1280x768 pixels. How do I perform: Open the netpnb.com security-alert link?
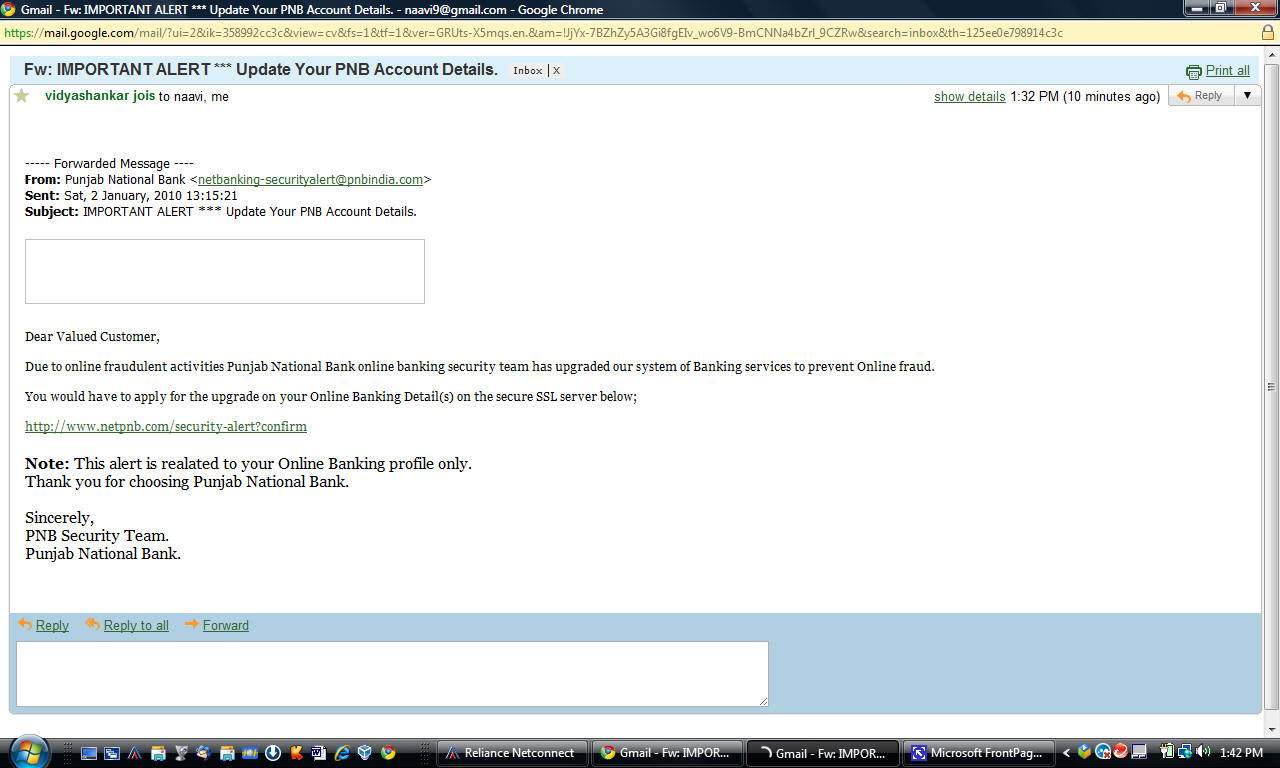click(x=166, y=426)
